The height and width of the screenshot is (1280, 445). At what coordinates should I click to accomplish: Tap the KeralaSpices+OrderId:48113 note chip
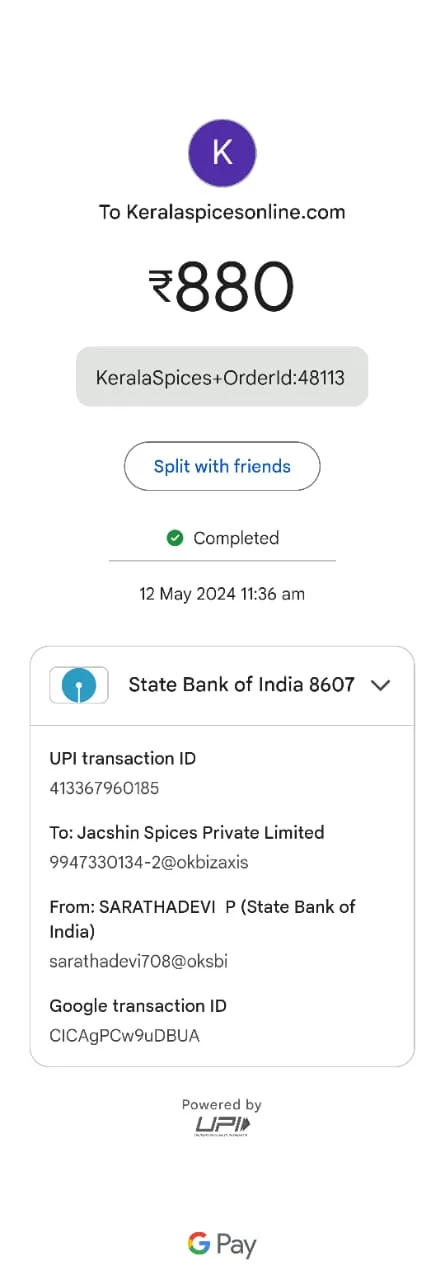(x=222, y=377)
